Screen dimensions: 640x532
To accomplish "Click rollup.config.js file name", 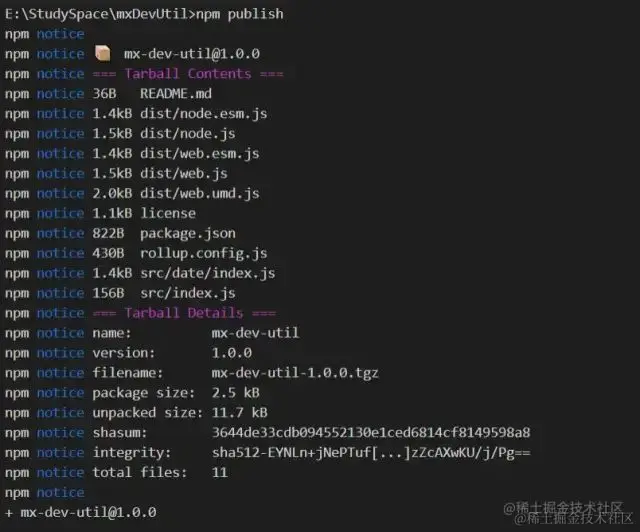I will 204,254.
